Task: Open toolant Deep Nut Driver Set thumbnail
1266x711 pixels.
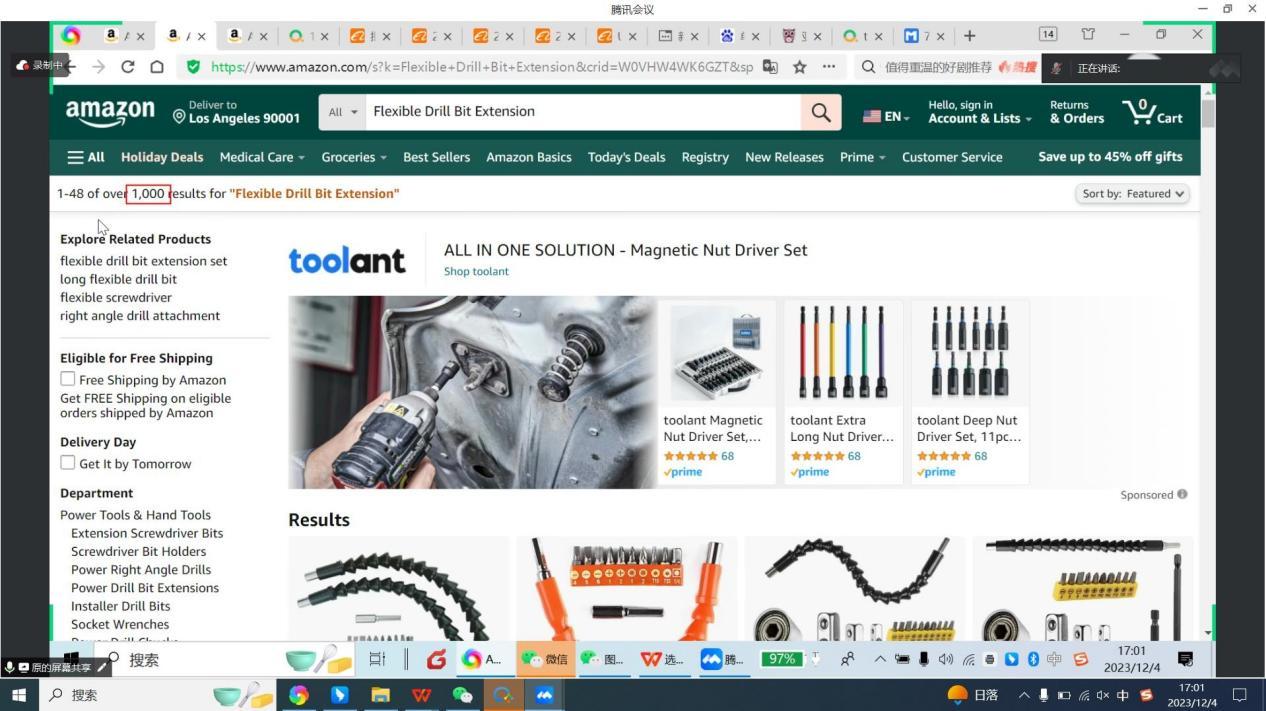Action: coord(970,354)
